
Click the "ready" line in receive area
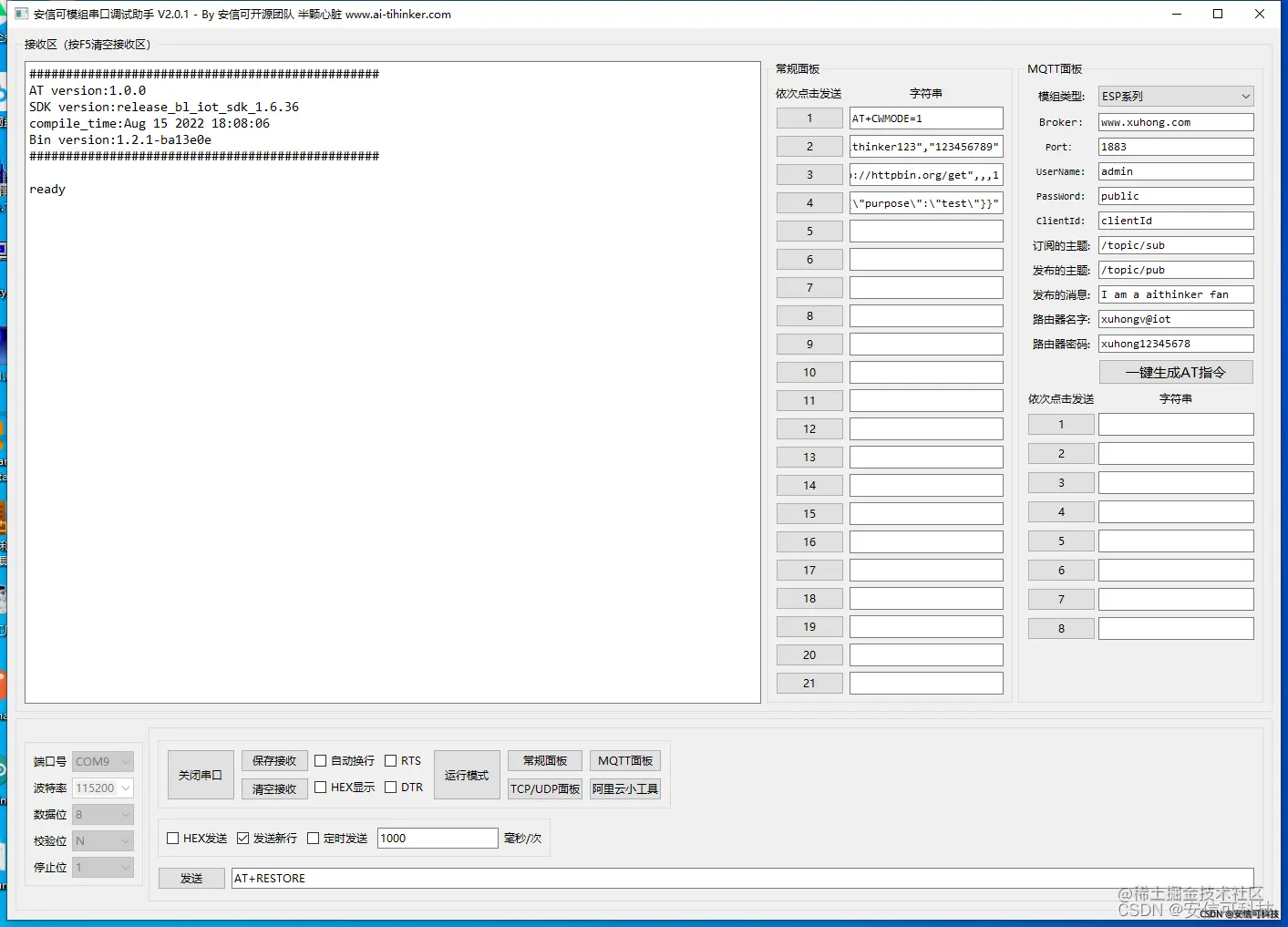[47, 190]
